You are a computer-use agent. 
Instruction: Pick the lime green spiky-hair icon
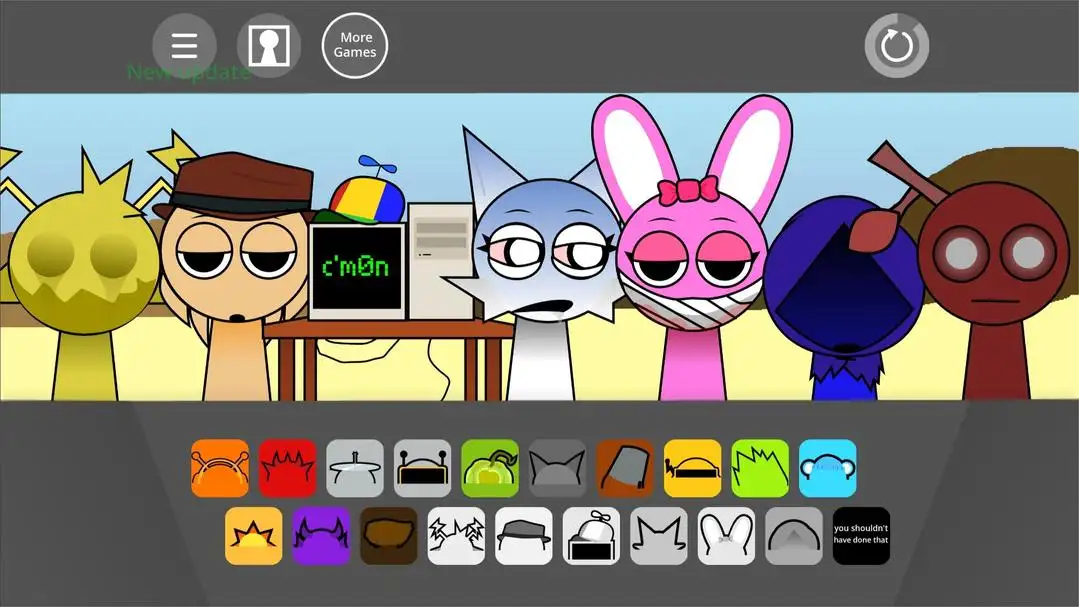(760, 468)
